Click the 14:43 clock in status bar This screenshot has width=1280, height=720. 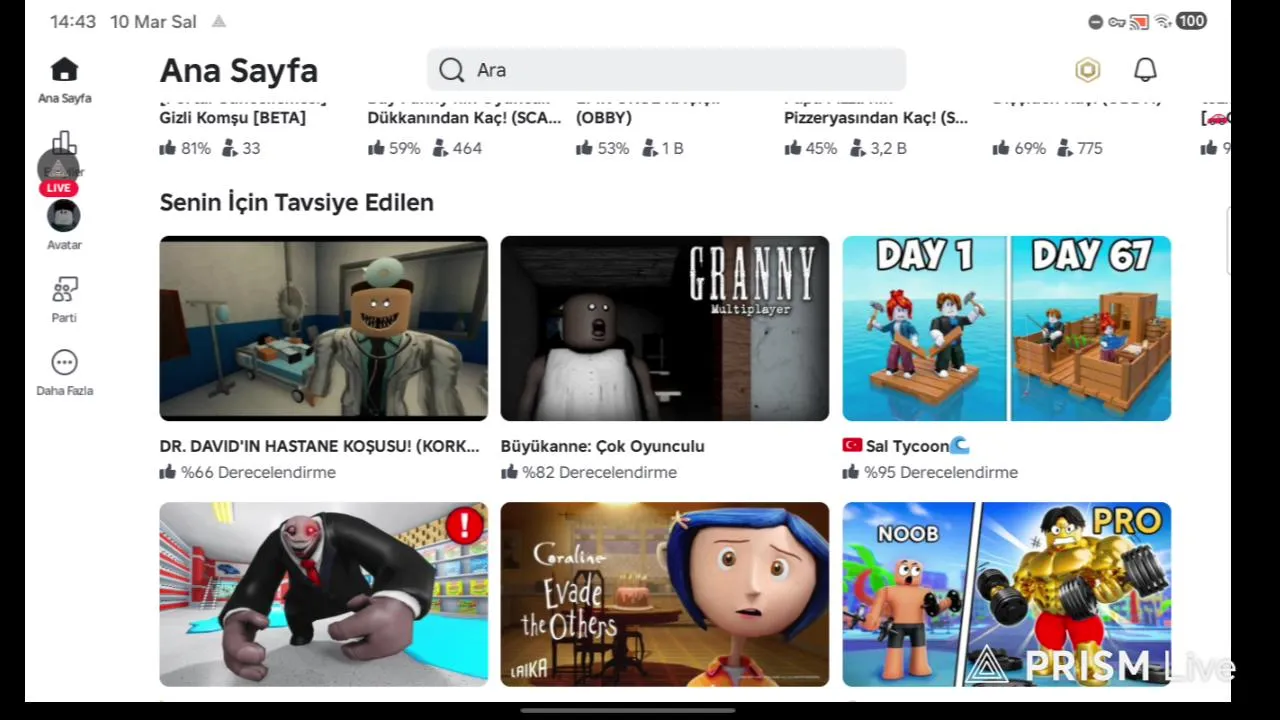click(x=73, y=21)
